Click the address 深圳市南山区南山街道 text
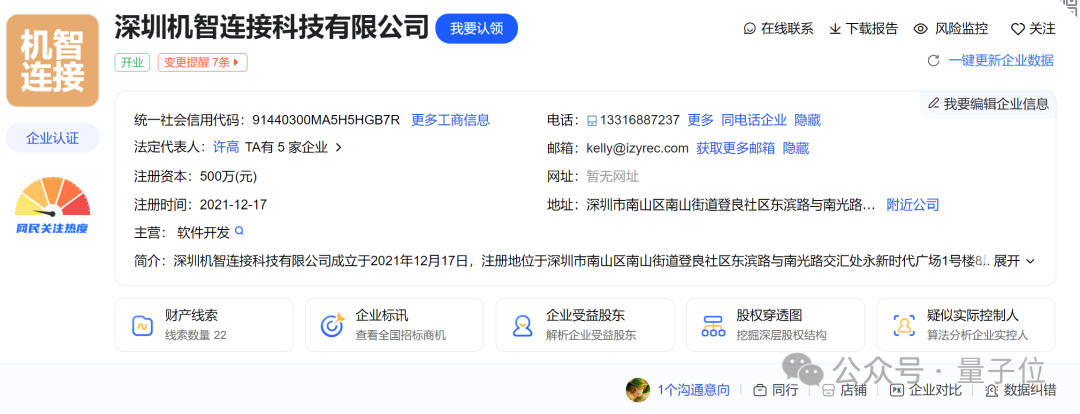The width and height of the screenshot is (1080, 414). pos(731,205)
